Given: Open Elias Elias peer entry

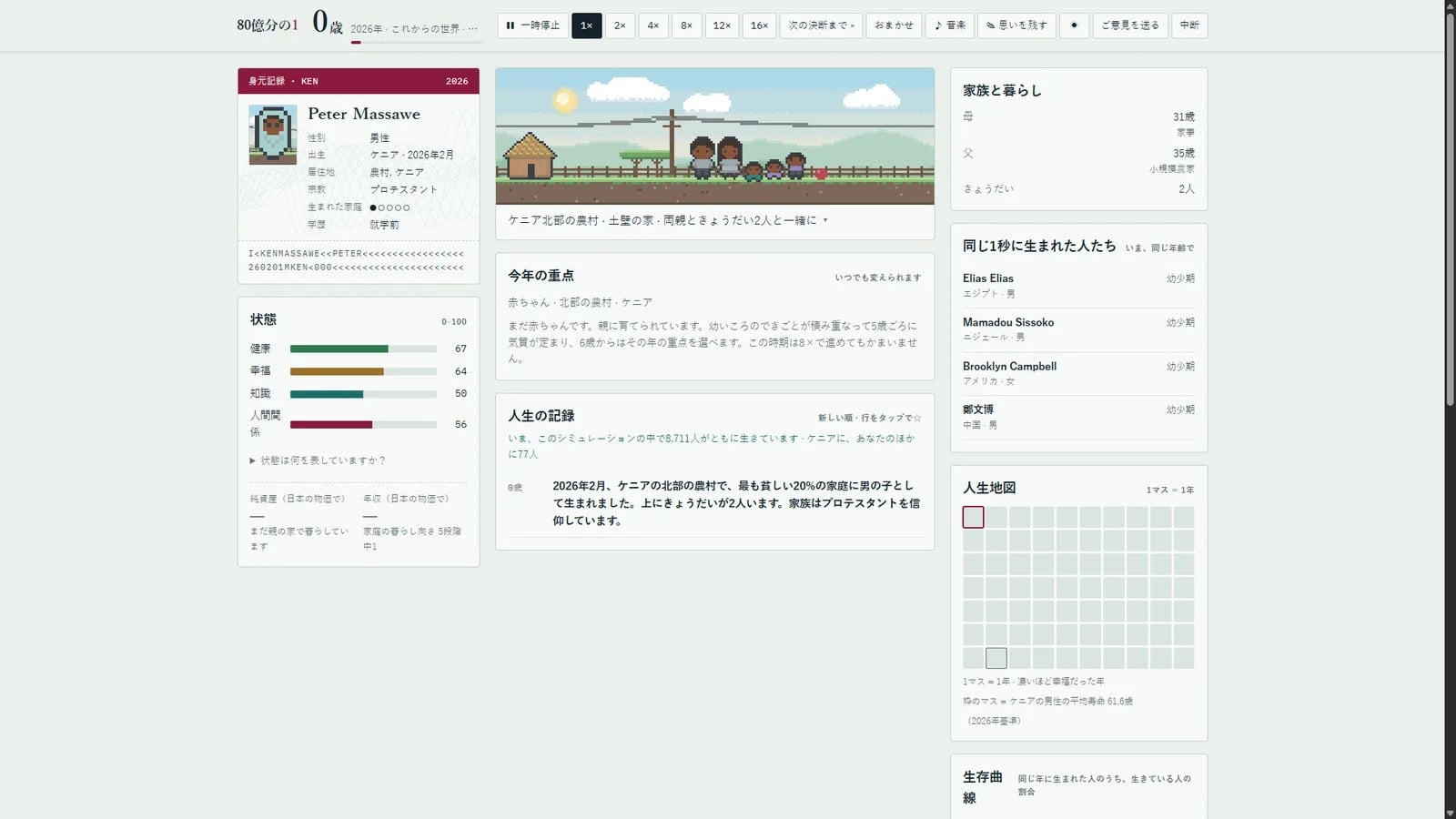Looking at the screenshot, I should coord(1078,286).
